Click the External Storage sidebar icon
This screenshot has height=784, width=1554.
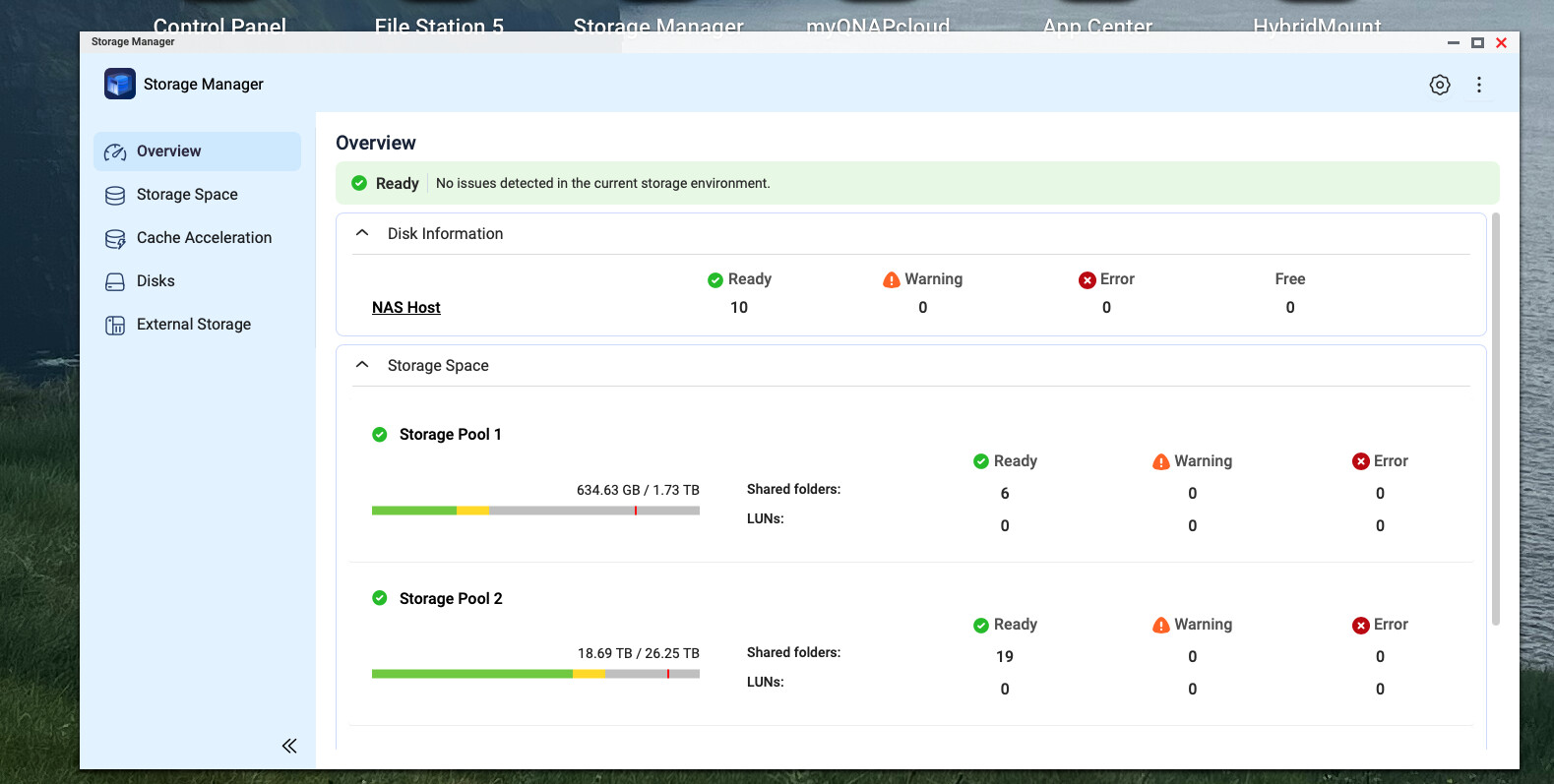(x=115, y=325)
